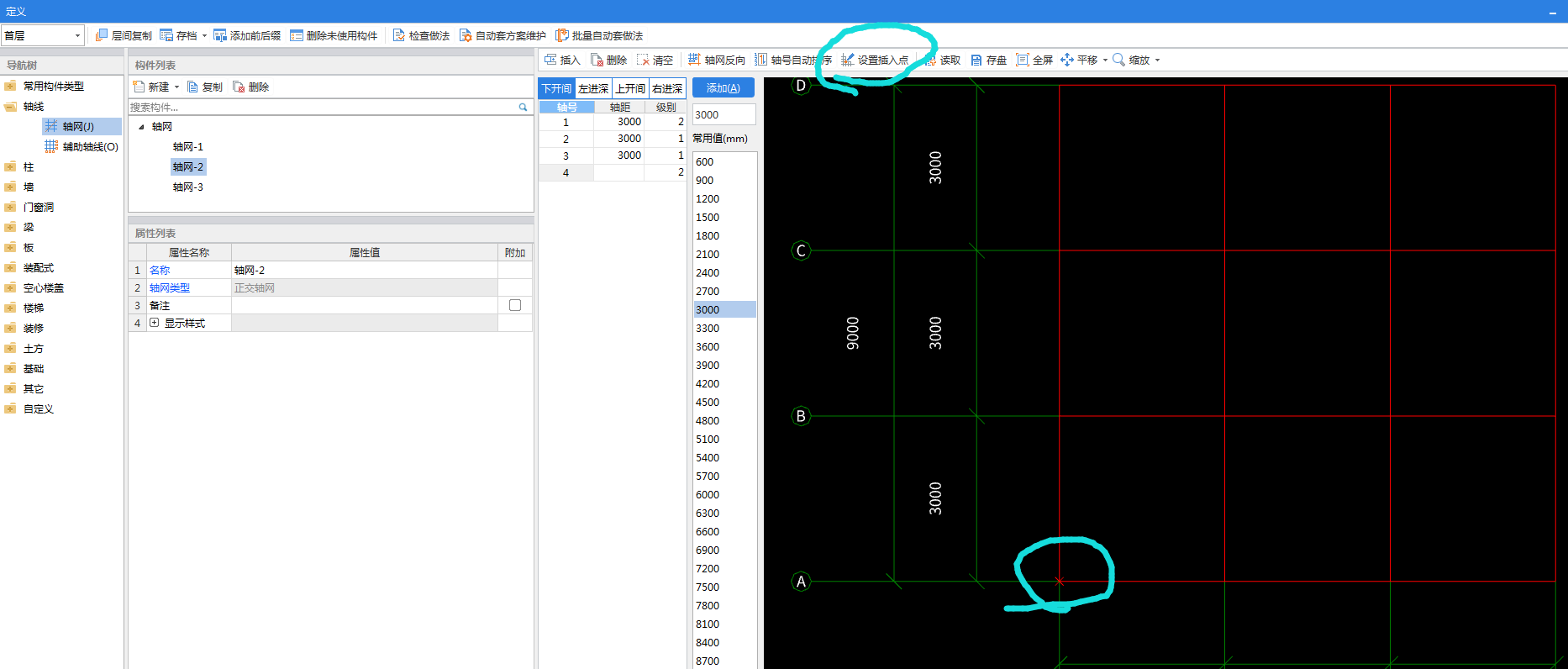
Task: Expand the 楼梯 category
Action: 10,308
